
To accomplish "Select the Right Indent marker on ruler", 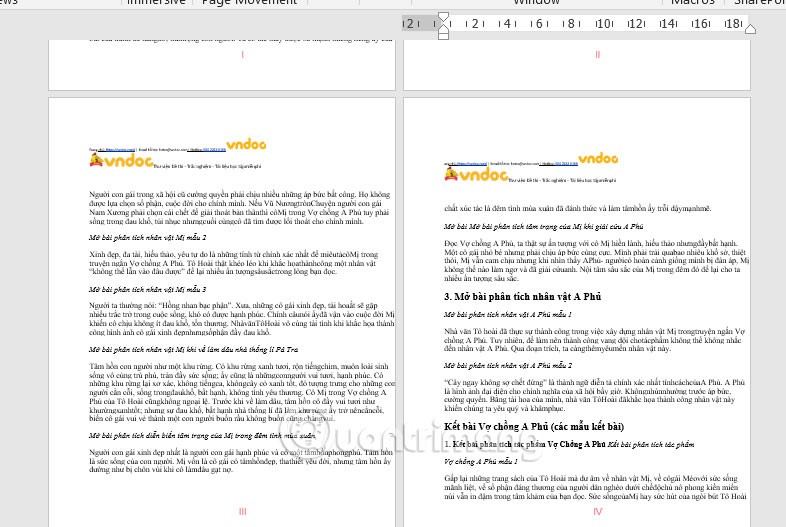I will [750, 29].
